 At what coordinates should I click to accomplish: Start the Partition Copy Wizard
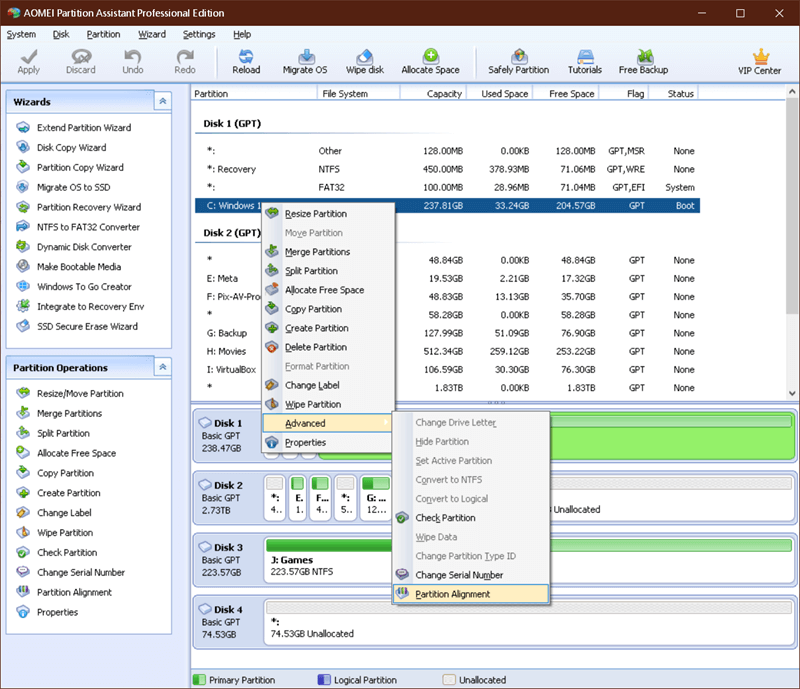[x=80, y=167]
